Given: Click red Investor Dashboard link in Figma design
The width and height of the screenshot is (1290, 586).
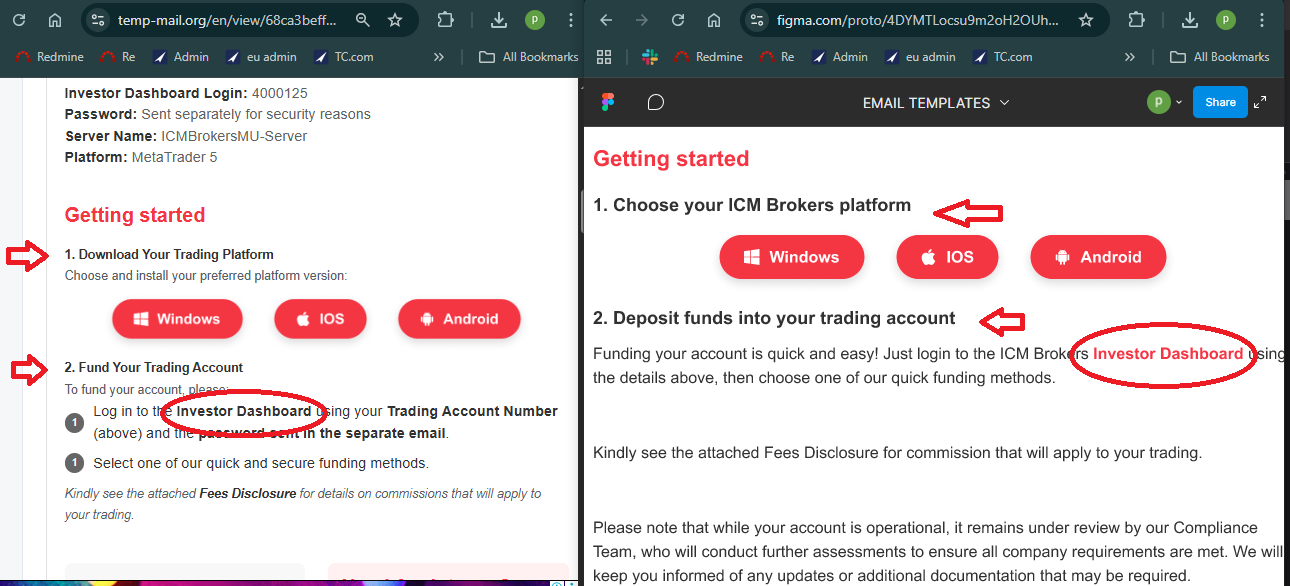Looking at the screenshot, I should pos(1167,353).
